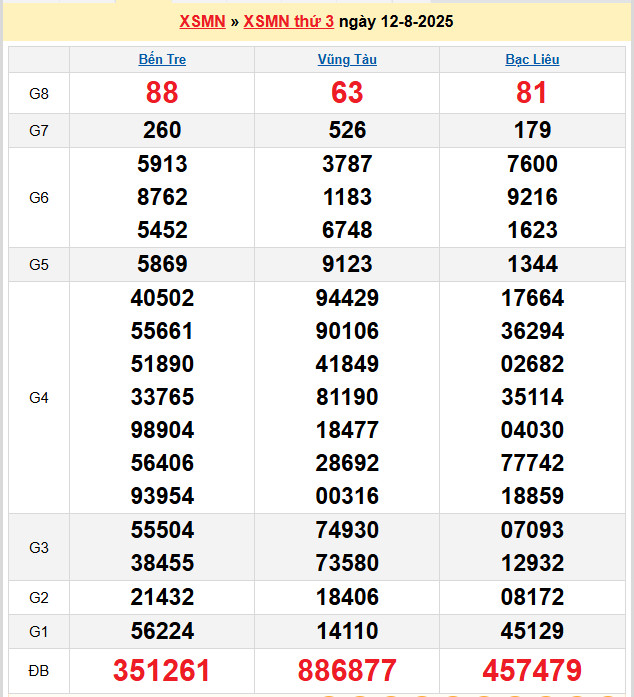Select G5 number 9123
The image size is (634, 697).
pos(347,264)
